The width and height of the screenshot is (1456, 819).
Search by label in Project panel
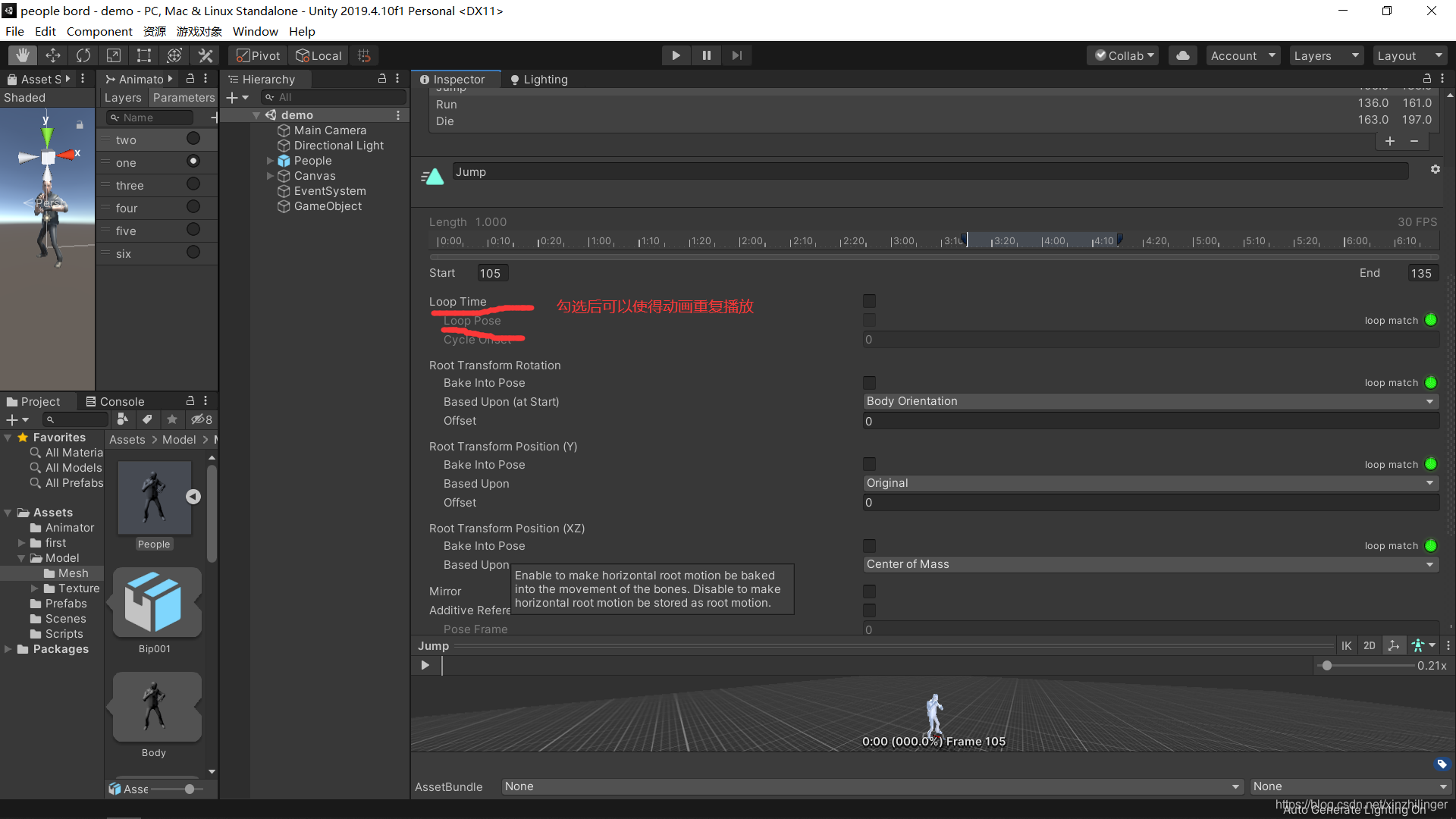click(147, 419)
